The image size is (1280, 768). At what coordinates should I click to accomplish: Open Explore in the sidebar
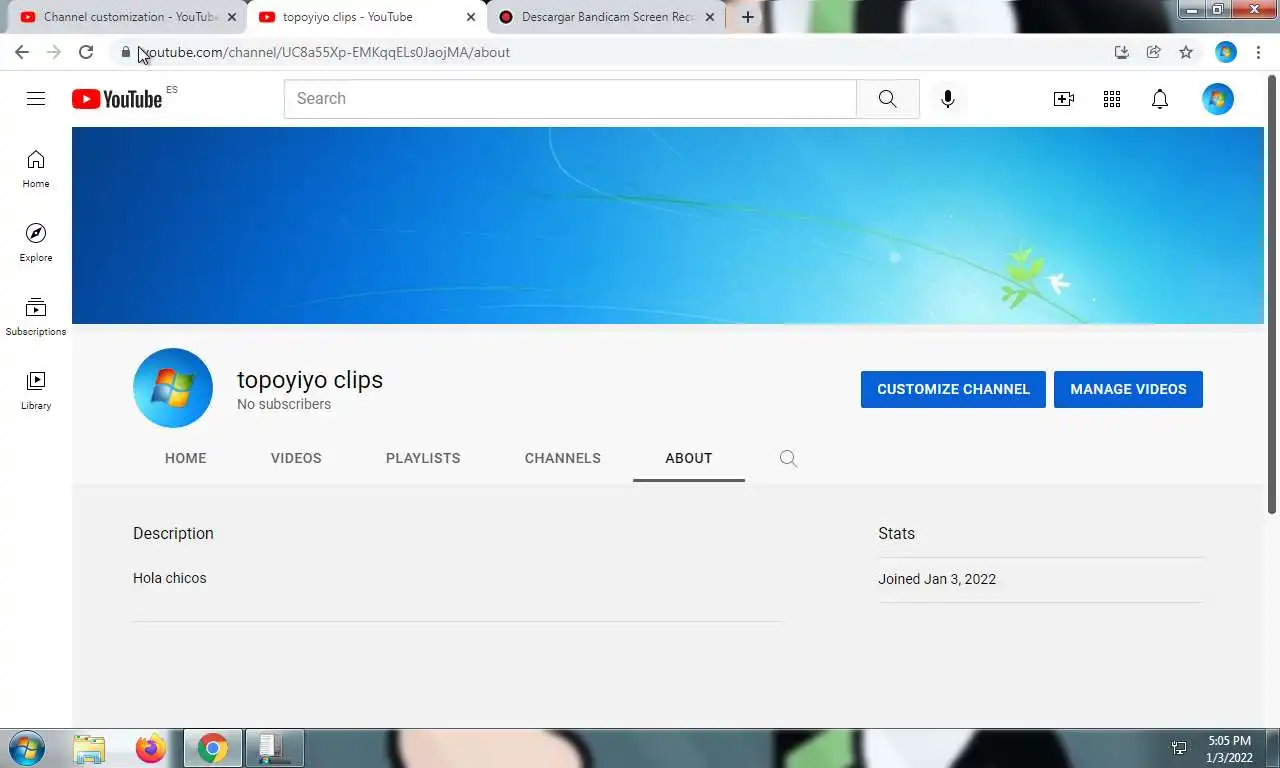(x=36, y=243)
